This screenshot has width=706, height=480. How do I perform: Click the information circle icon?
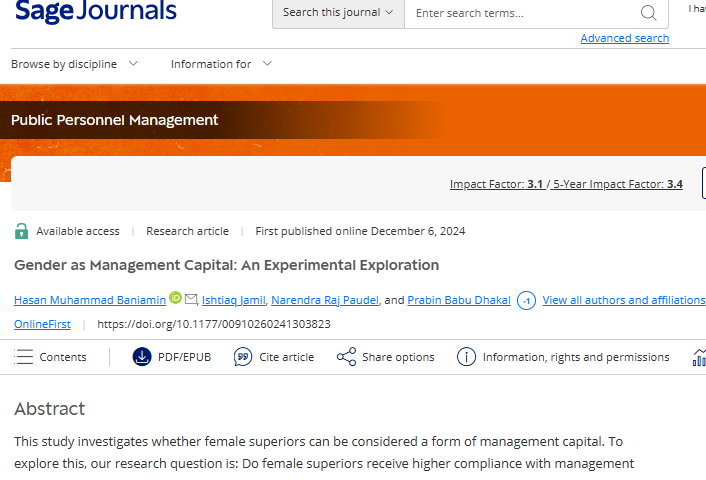coord(466,357)
